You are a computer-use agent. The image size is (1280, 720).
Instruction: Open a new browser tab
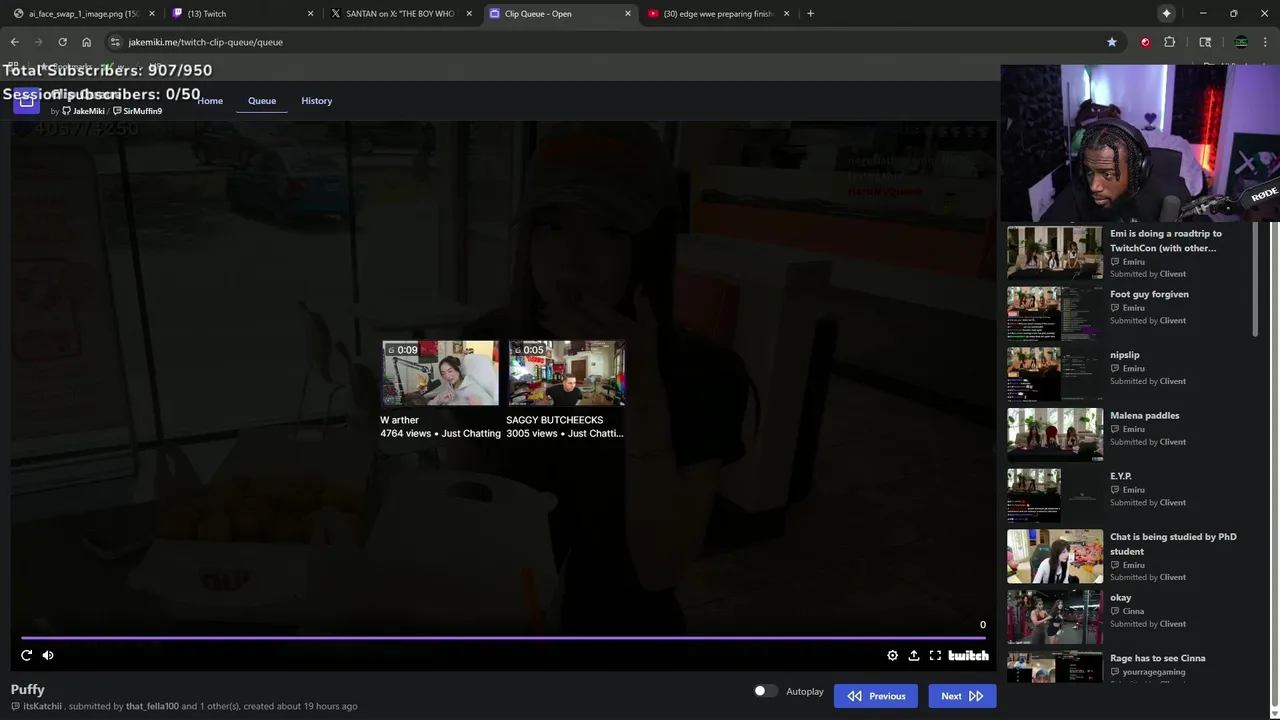click(x=810, y=13)
